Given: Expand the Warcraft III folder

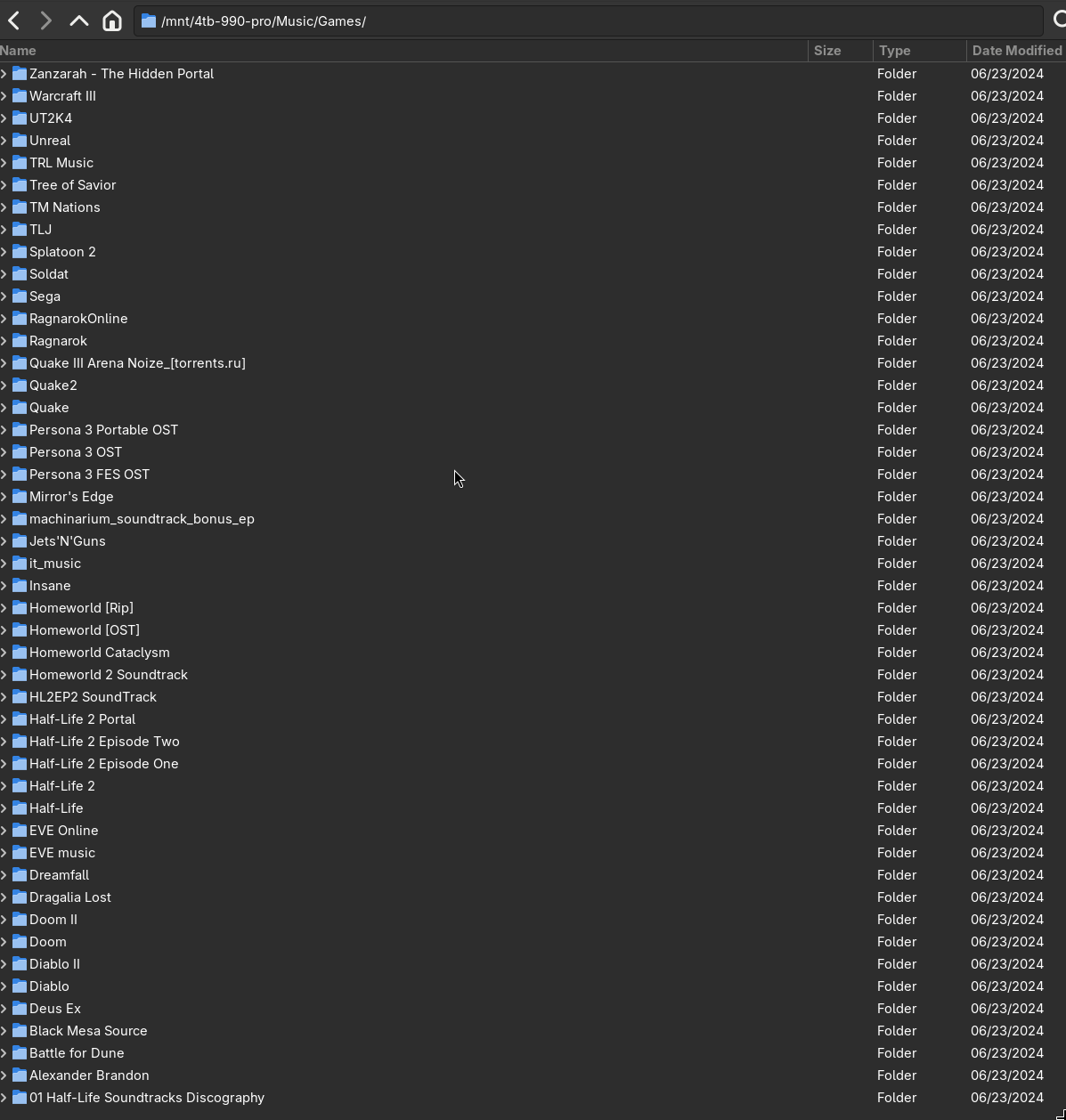Looking at the screenshot, I should click(x=4, y=96).
